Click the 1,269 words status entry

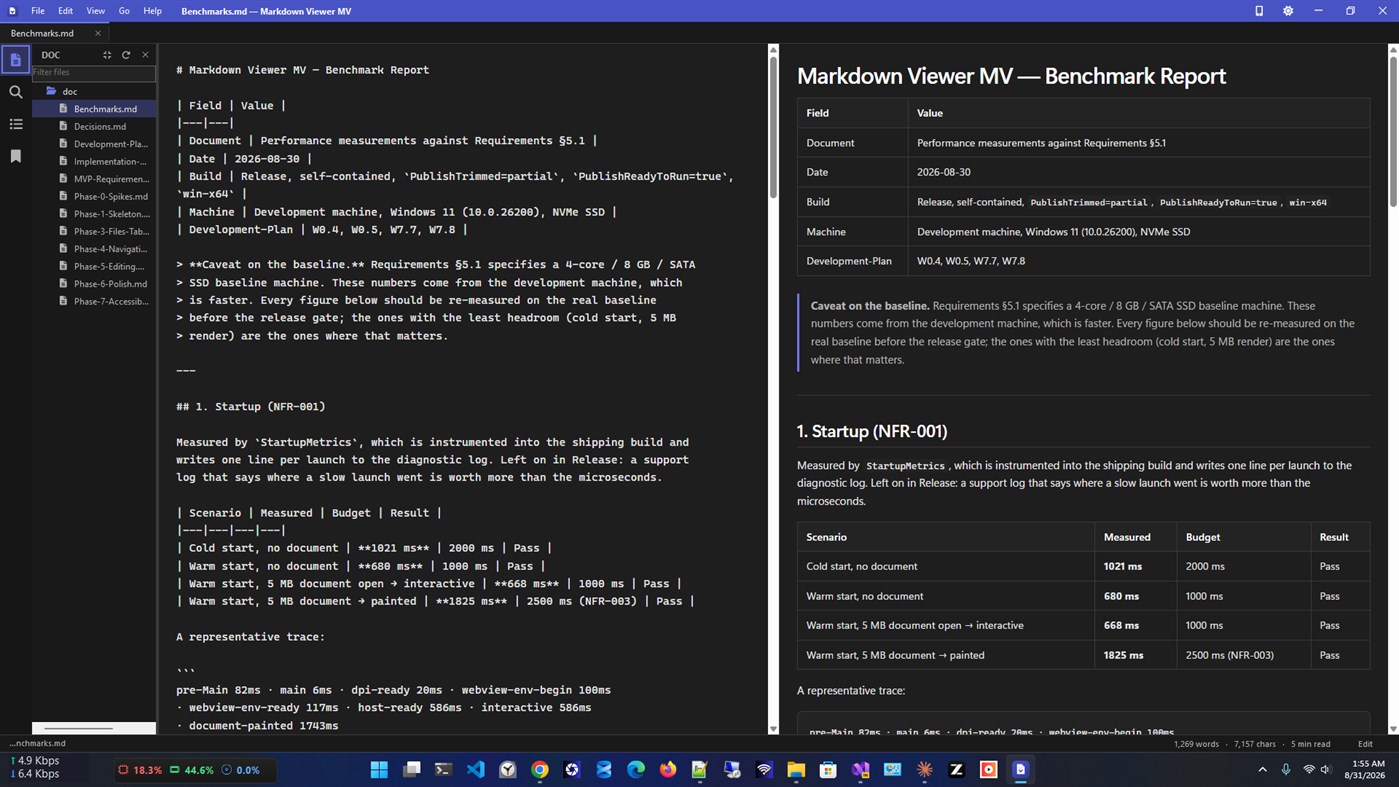[x=1196, y=744]
